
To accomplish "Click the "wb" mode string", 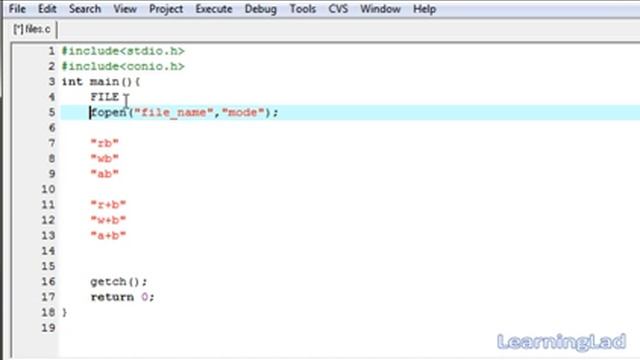I will (x=104, y=158).
